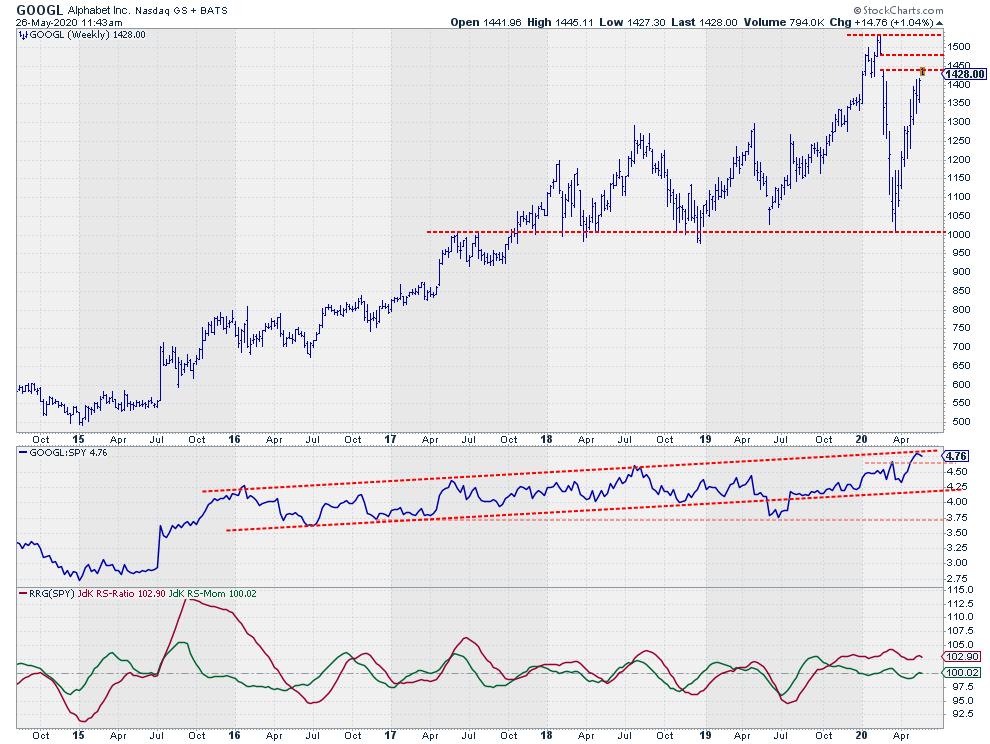The width and height of the screenshot is (990, 744).
Task: Click the 1500 level on the price scale
Action: click(958, 47)
